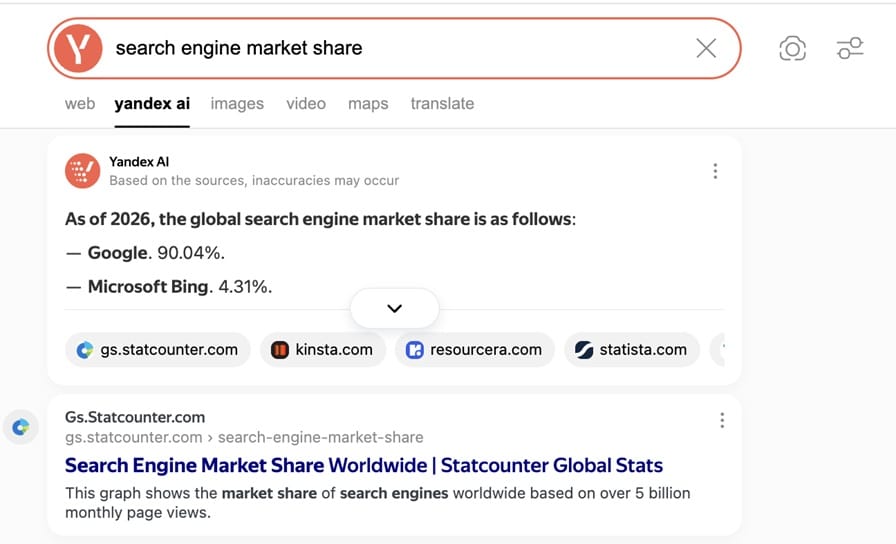Image resolution: width=896 pixels, height=544 pixels.
Task: Click the Statcounter favicon beside result
Action: pos(20,427)
